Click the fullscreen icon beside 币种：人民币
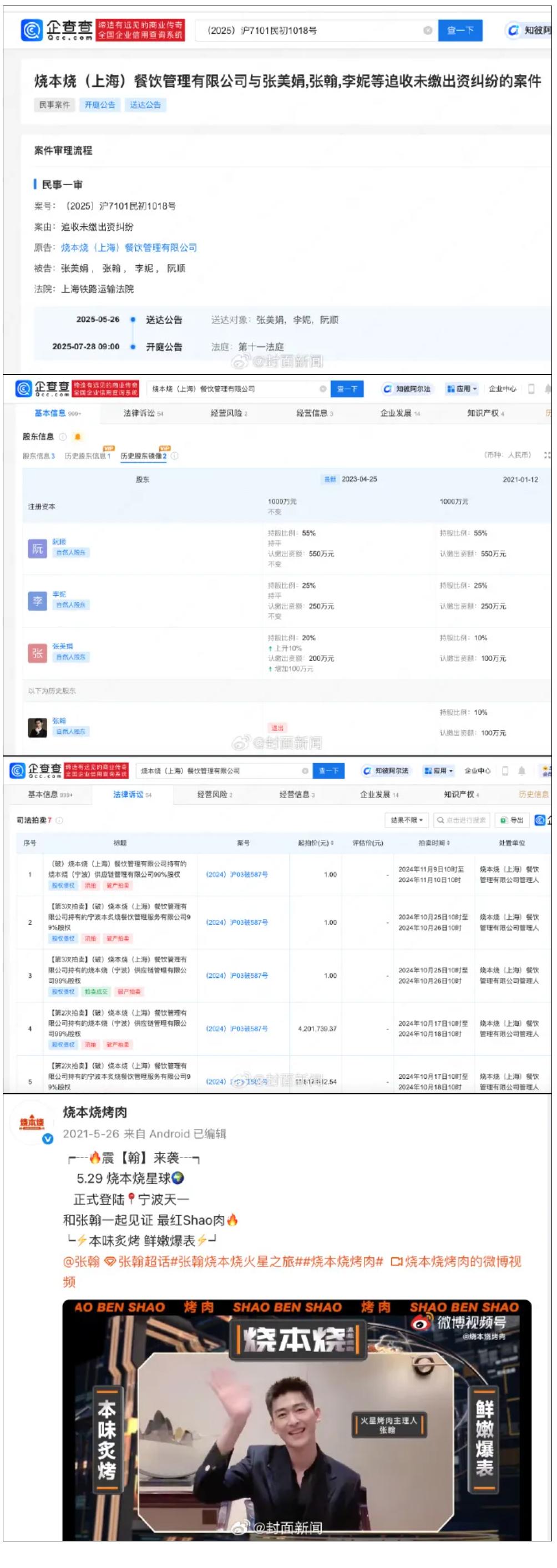The height and width of the screenshot is (1568, 557). point(547,455)
